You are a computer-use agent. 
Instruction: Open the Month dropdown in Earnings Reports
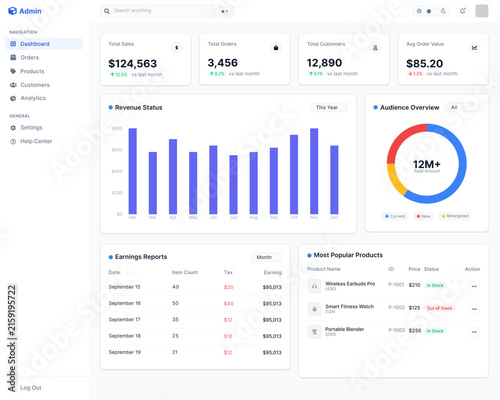(266, 257)
